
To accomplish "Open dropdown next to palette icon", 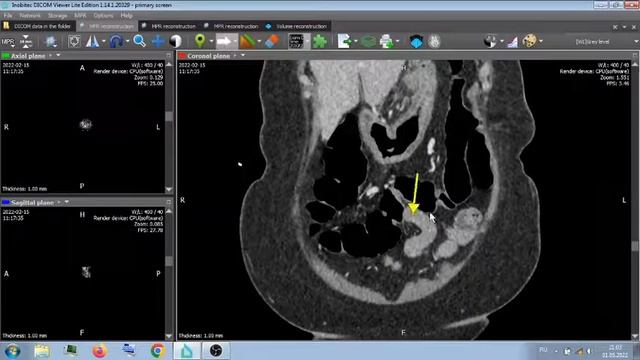I will tap(541, 41).
